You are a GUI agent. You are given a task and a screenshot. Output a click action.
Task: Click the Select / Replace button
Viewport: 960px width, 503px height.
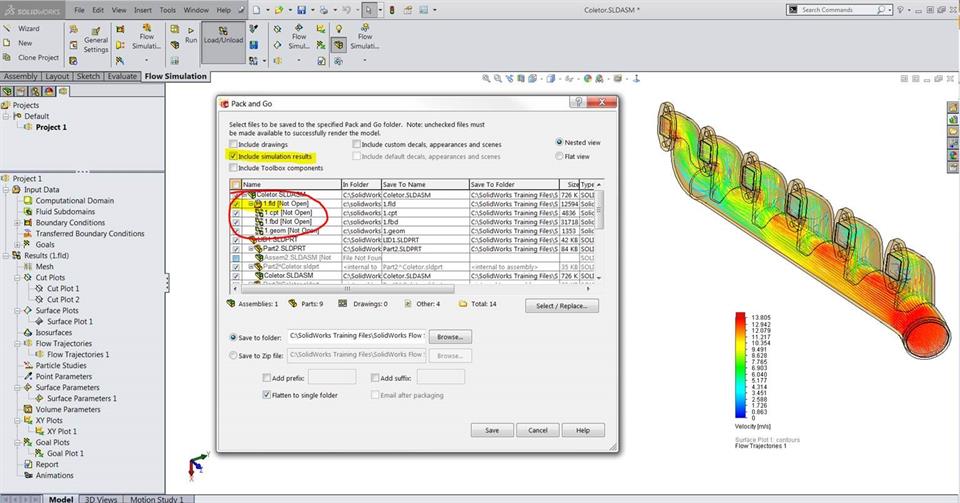[566, 306]
